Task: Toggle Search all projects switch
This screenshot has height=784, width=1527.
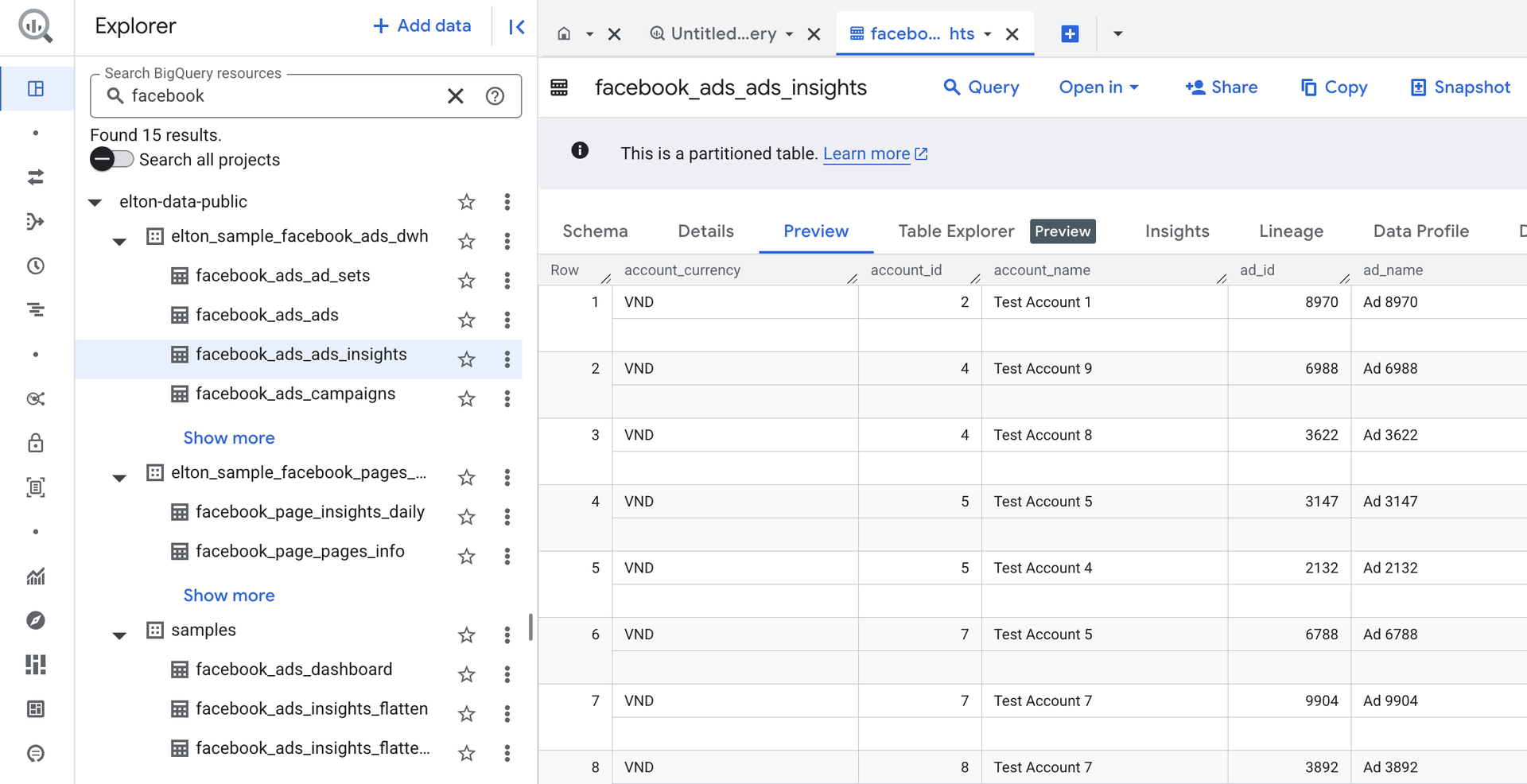Action: (111, 159)
